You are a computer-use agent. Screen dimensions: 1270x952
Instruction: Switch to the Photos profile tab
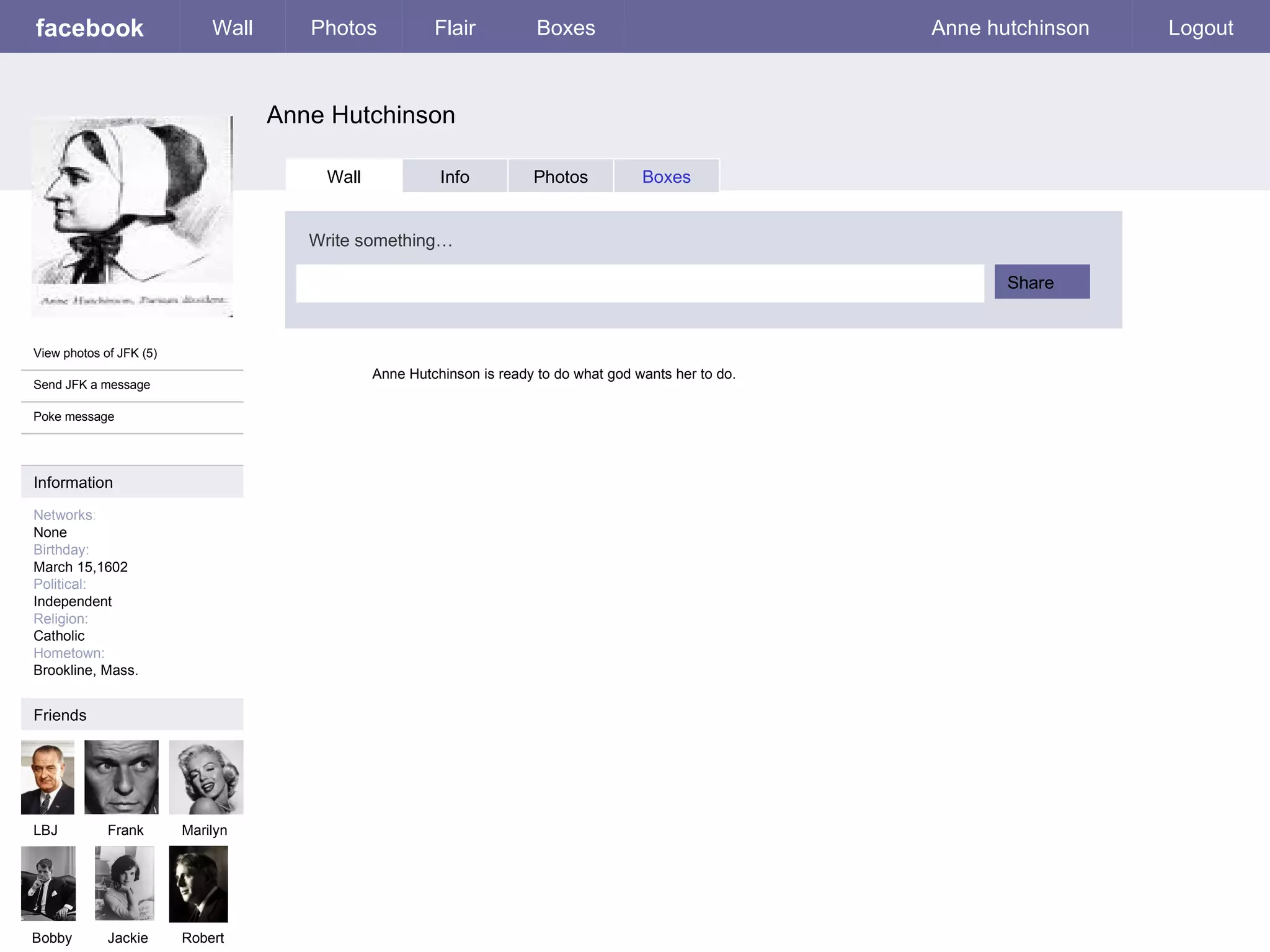coord(561,177)
